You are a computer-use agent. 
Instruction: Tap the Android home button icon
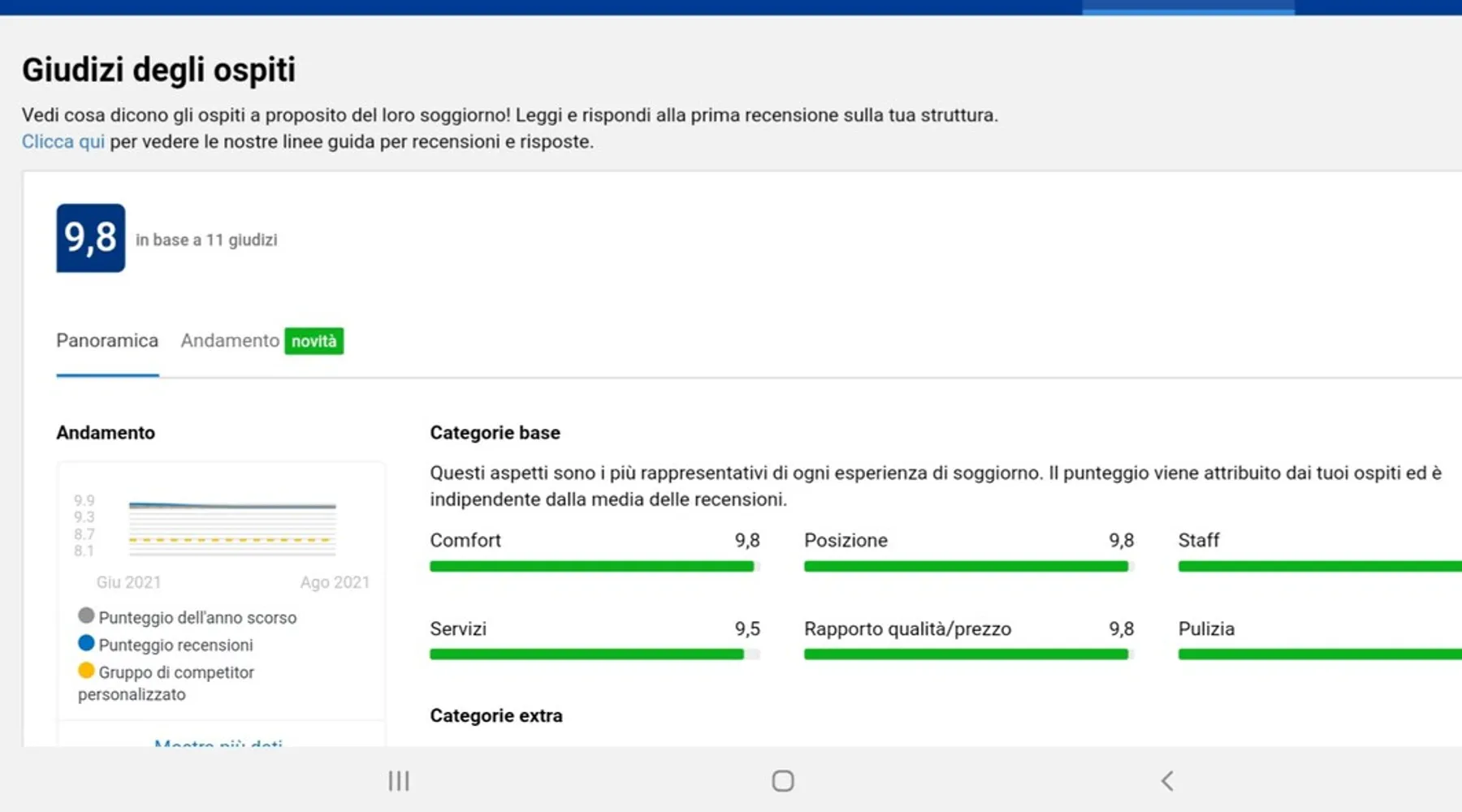click(x=782, y=781)
